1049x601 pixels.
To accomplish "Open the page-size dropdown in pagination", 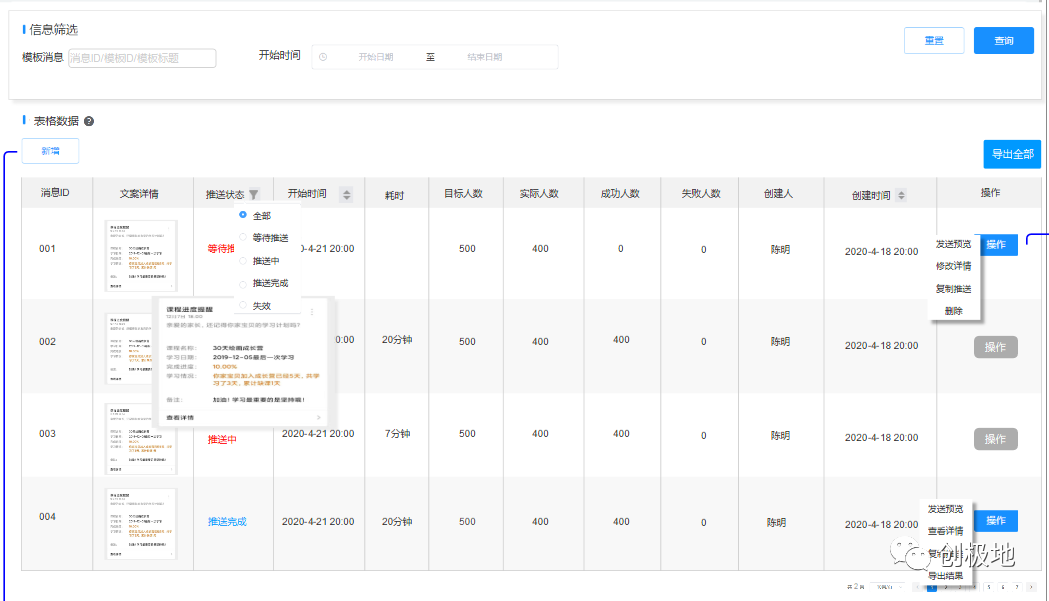I will [887, 587].
